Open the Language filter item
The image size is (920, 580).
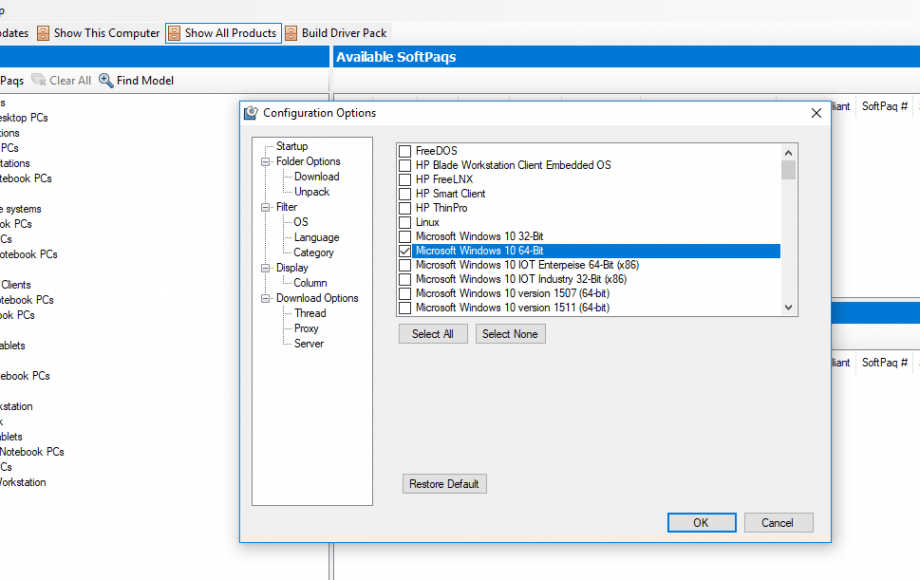pyautogui.click(x=316, y=238)
